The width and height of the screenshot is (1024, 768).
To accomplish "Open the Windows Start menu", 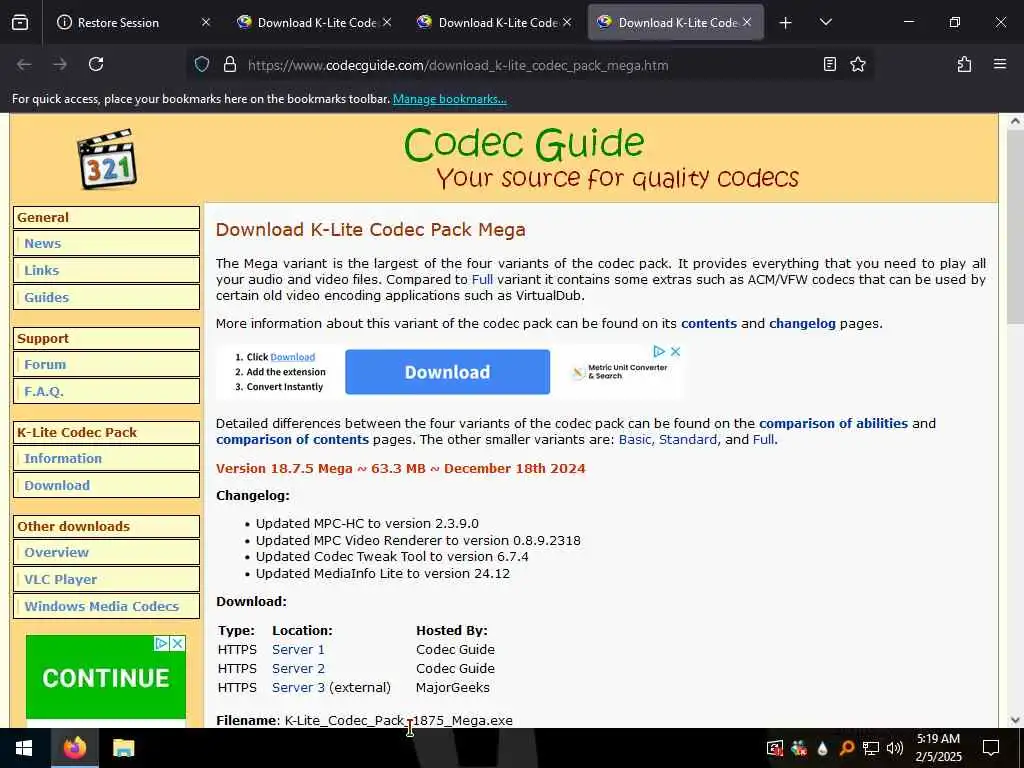I will click(x=25, y=748).
